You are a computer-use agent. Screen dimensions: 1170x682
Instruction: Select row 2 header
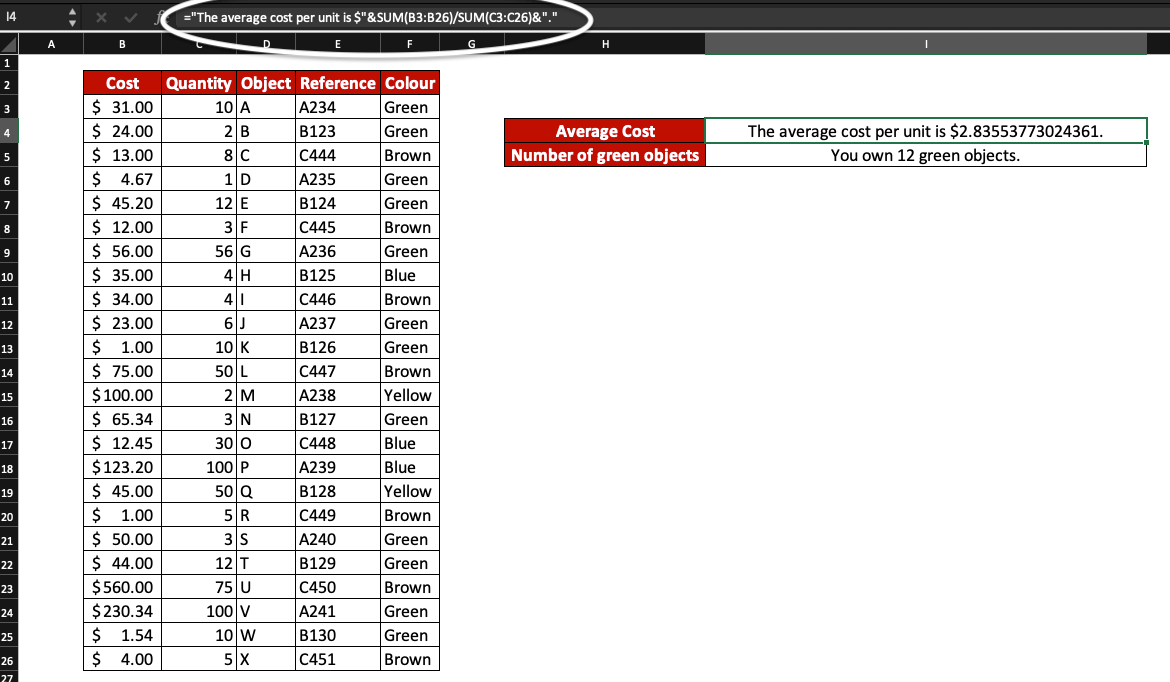(8, 83)
